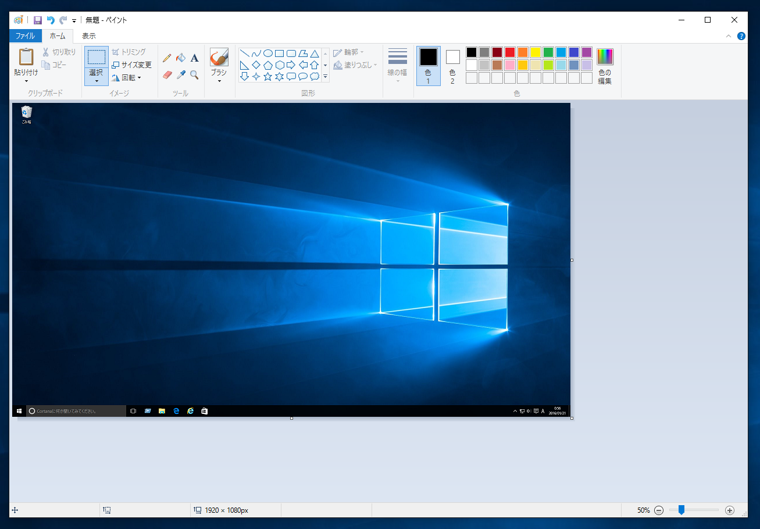Select Color 2 background box
Image resolution: width=760 pixels, height=529 pixels.
coord(452,66)
